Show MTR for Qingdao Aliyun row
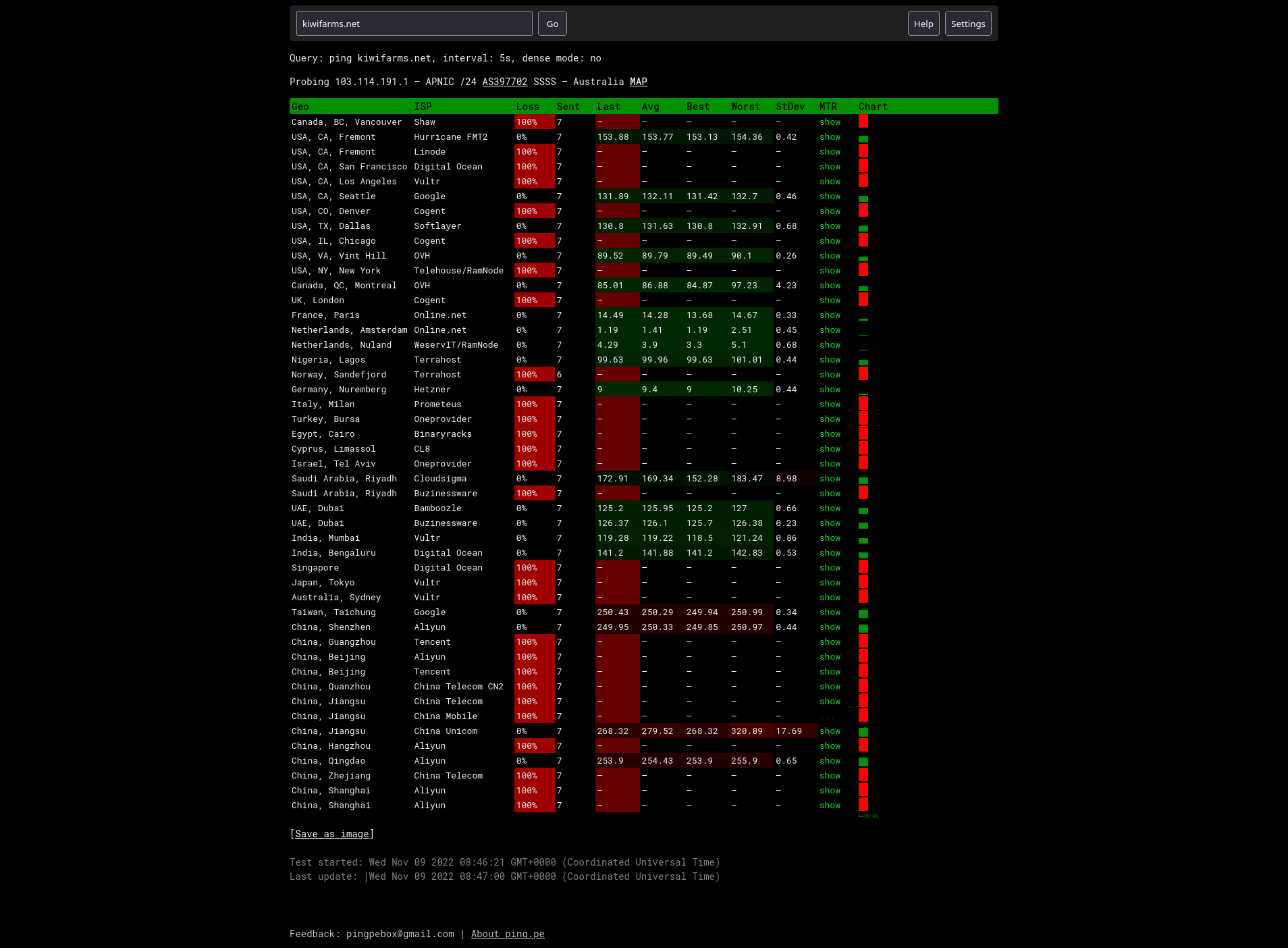The height and width of the screenshot is (948, 1288). point(830,761)
